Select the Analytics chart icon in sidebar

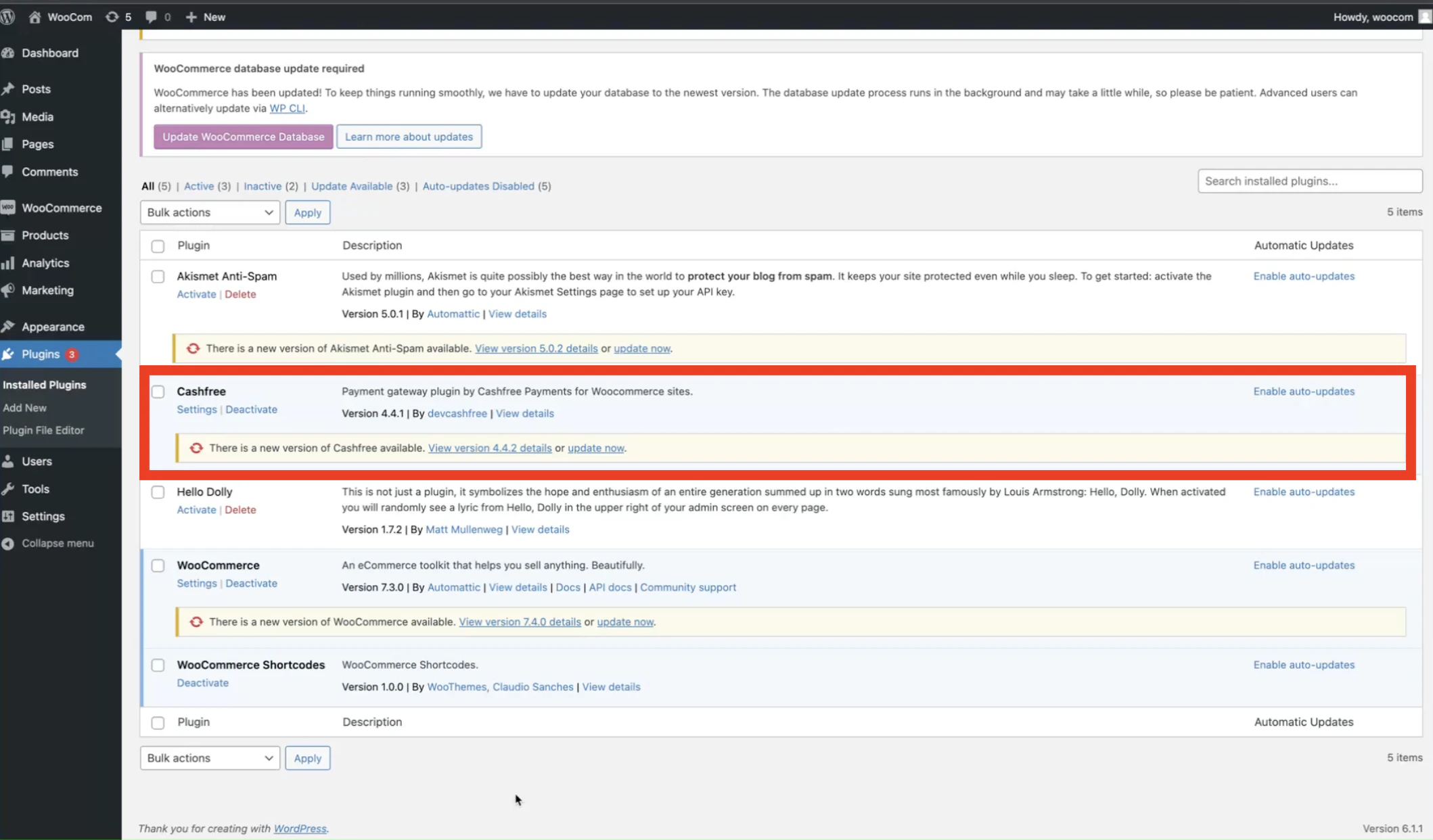(x=8, y=262)
